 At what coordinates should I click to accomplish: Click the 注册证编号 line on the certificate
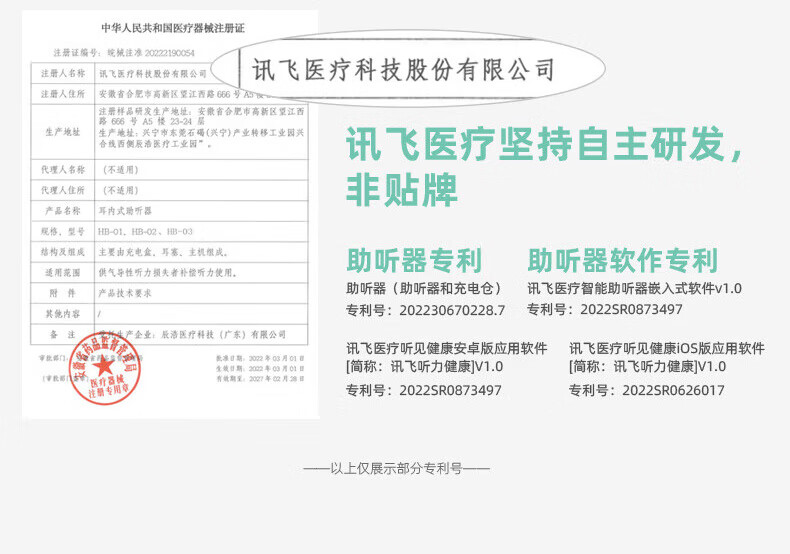coord(124,52)
